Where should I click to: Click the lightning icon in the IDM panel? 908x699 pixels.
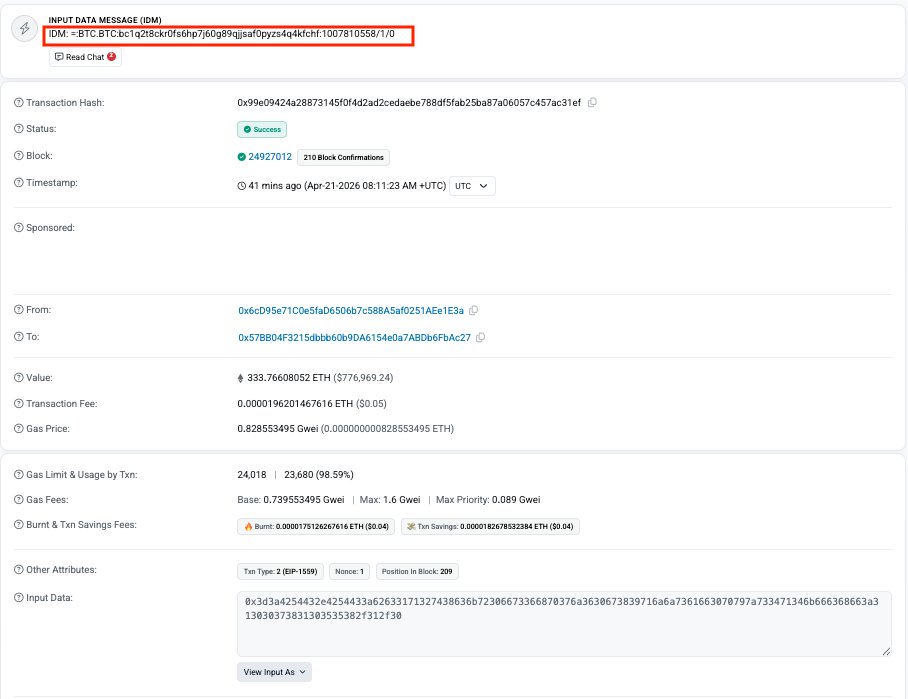tap(25, 28)
